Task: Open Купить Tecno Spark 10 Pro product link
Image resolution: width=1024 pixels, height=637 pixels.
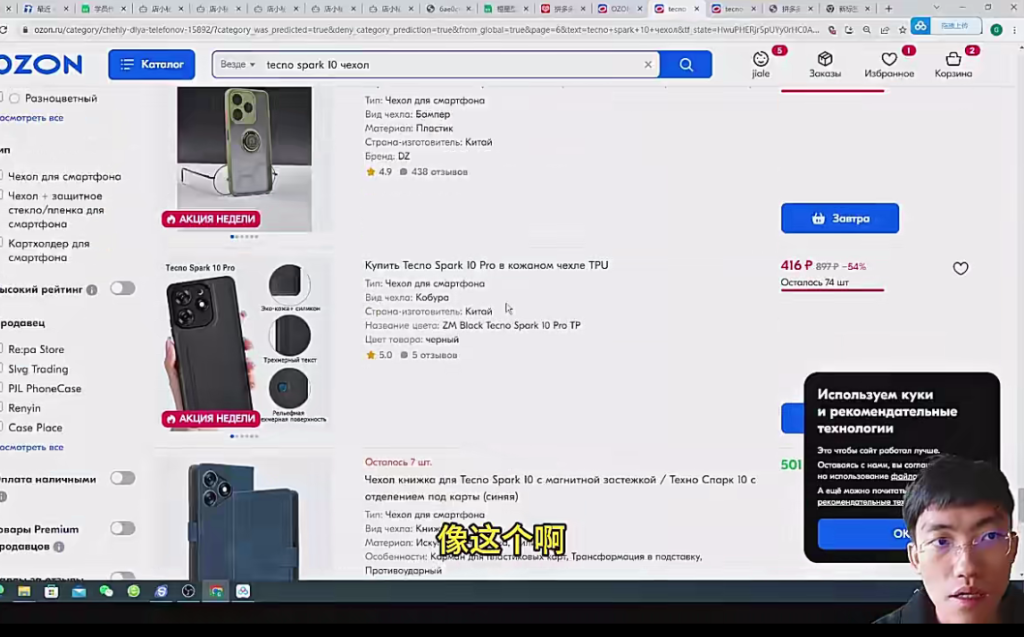Action: point(486,265)
